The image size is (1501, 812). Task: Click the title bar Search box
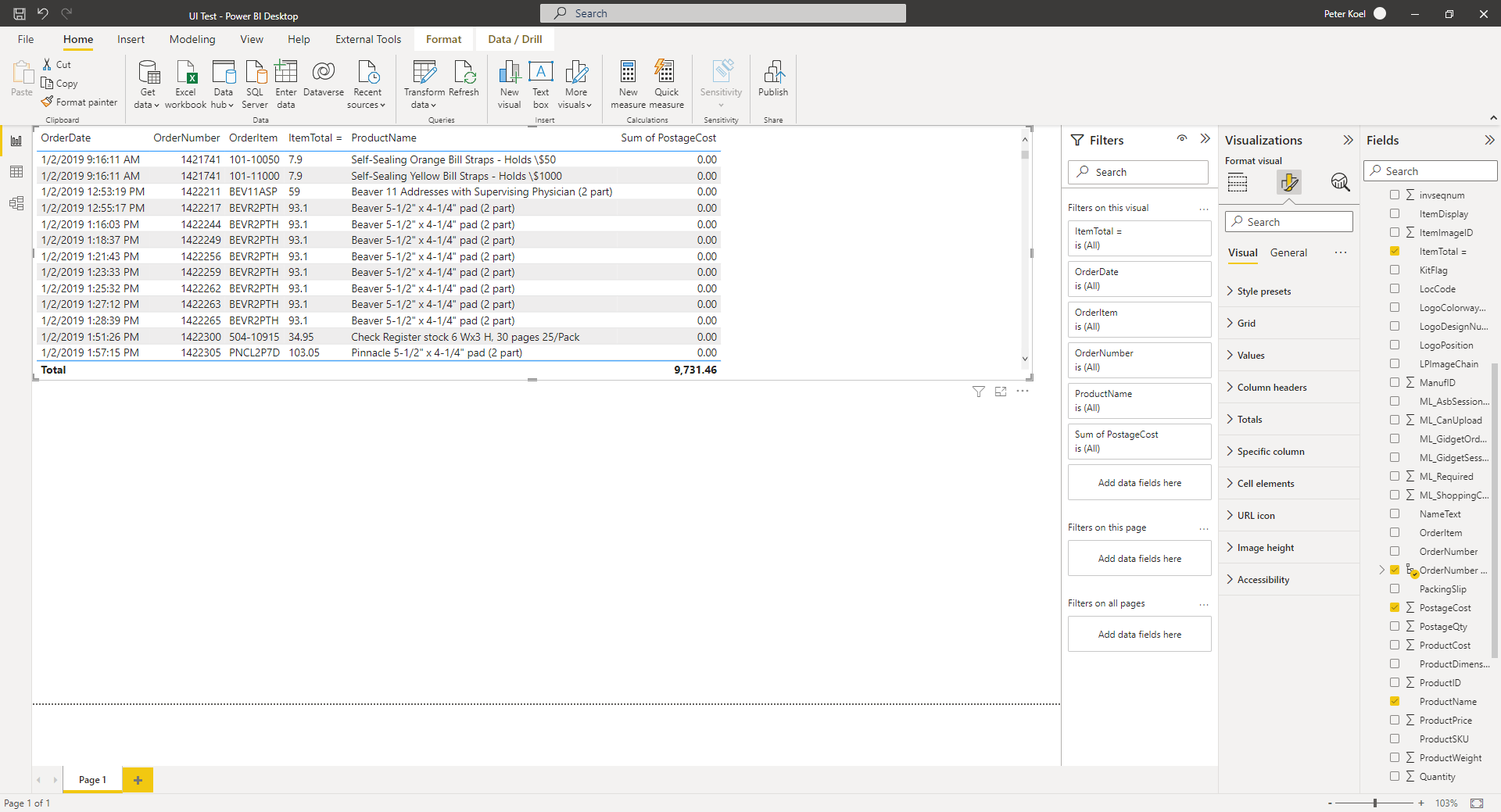point(722,13)
